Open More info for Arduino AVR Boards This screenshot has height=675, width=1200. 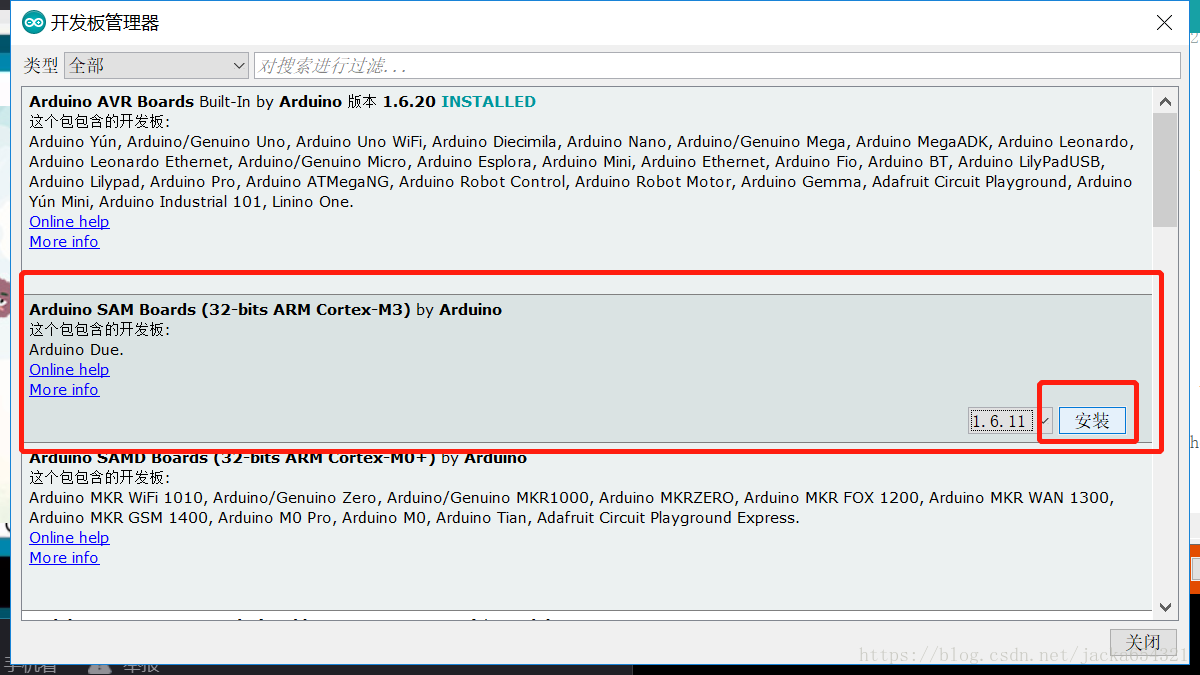click(64, 242)
